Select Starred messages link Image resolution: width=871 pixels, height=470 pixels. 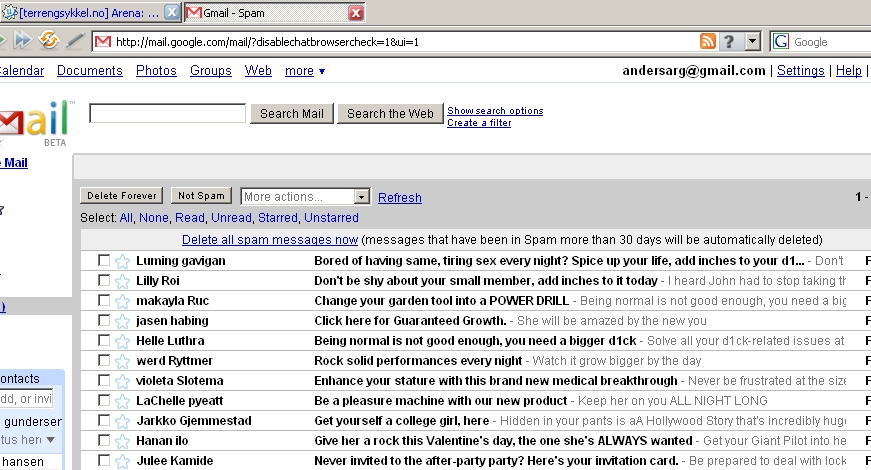click(x=278, y=218)
